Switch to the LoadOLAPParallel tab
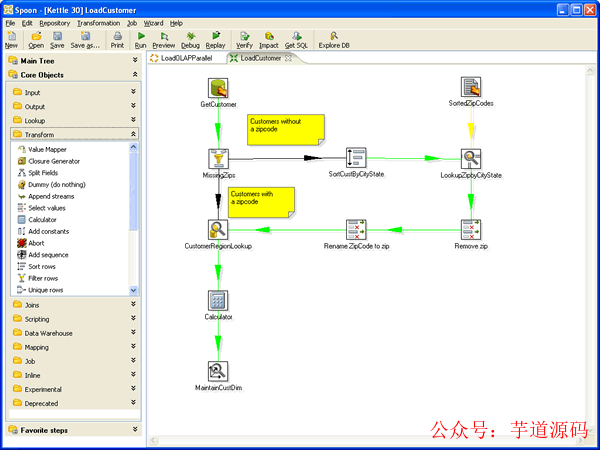Viewport: 600px width, 450px height. [x=186, y=58]
